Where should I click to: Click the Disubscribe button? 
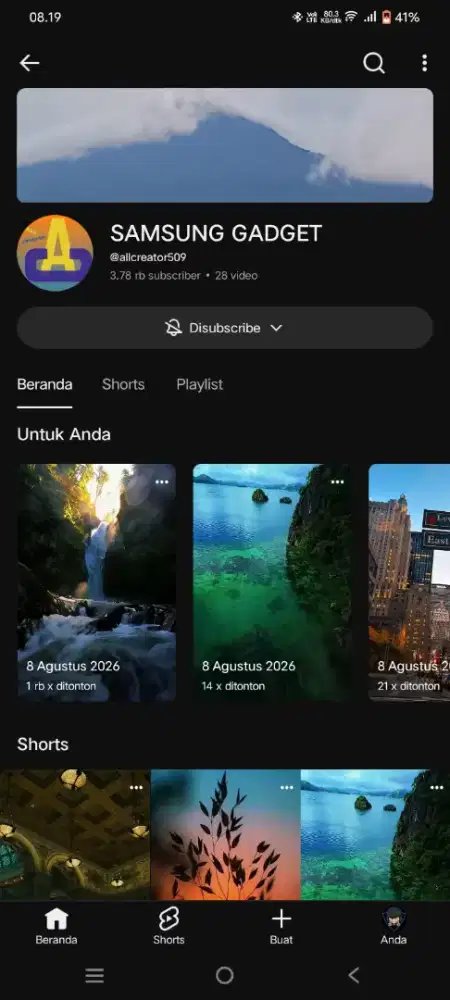225,328
